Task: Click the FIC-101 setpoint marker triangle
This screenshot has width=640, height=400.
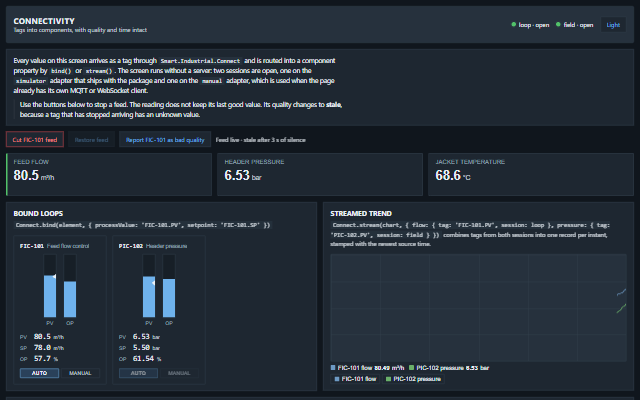Action: [x=54, y=276]
